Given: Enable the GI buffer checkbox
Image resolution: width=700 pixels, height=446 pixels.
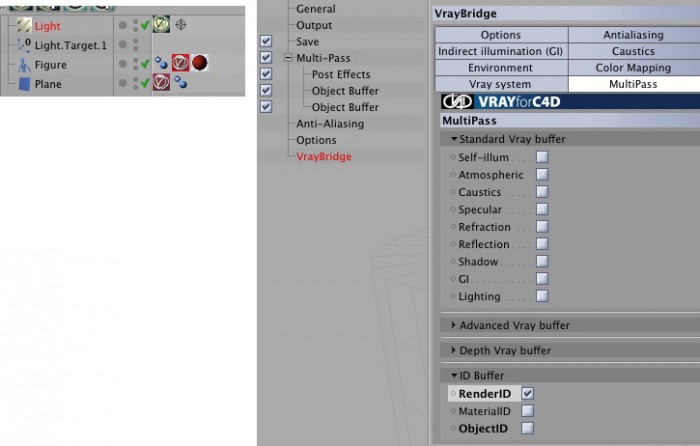Looking at the screenshot, I should 542,279.
